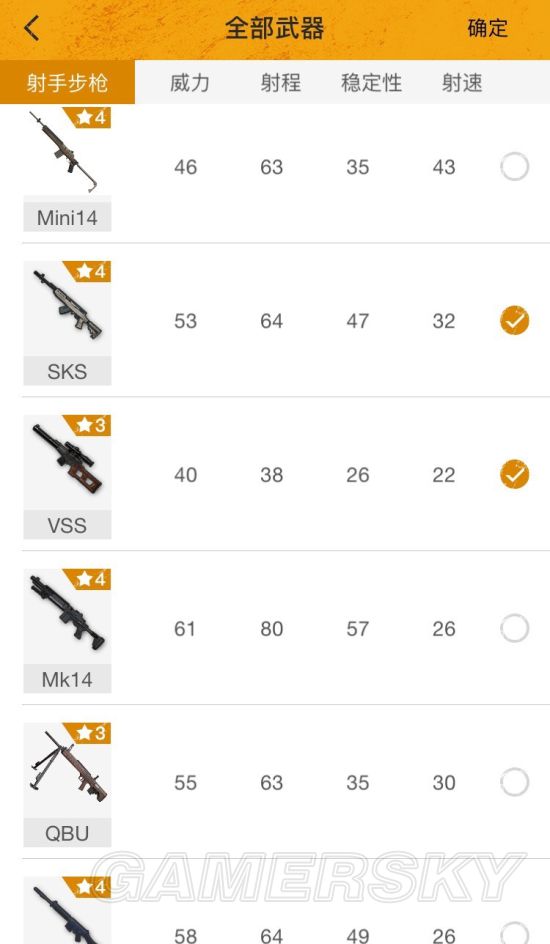This screenshot has width=550, height=944.
Task: Sort by 稳定性 column header
Action: click(371, 82)
